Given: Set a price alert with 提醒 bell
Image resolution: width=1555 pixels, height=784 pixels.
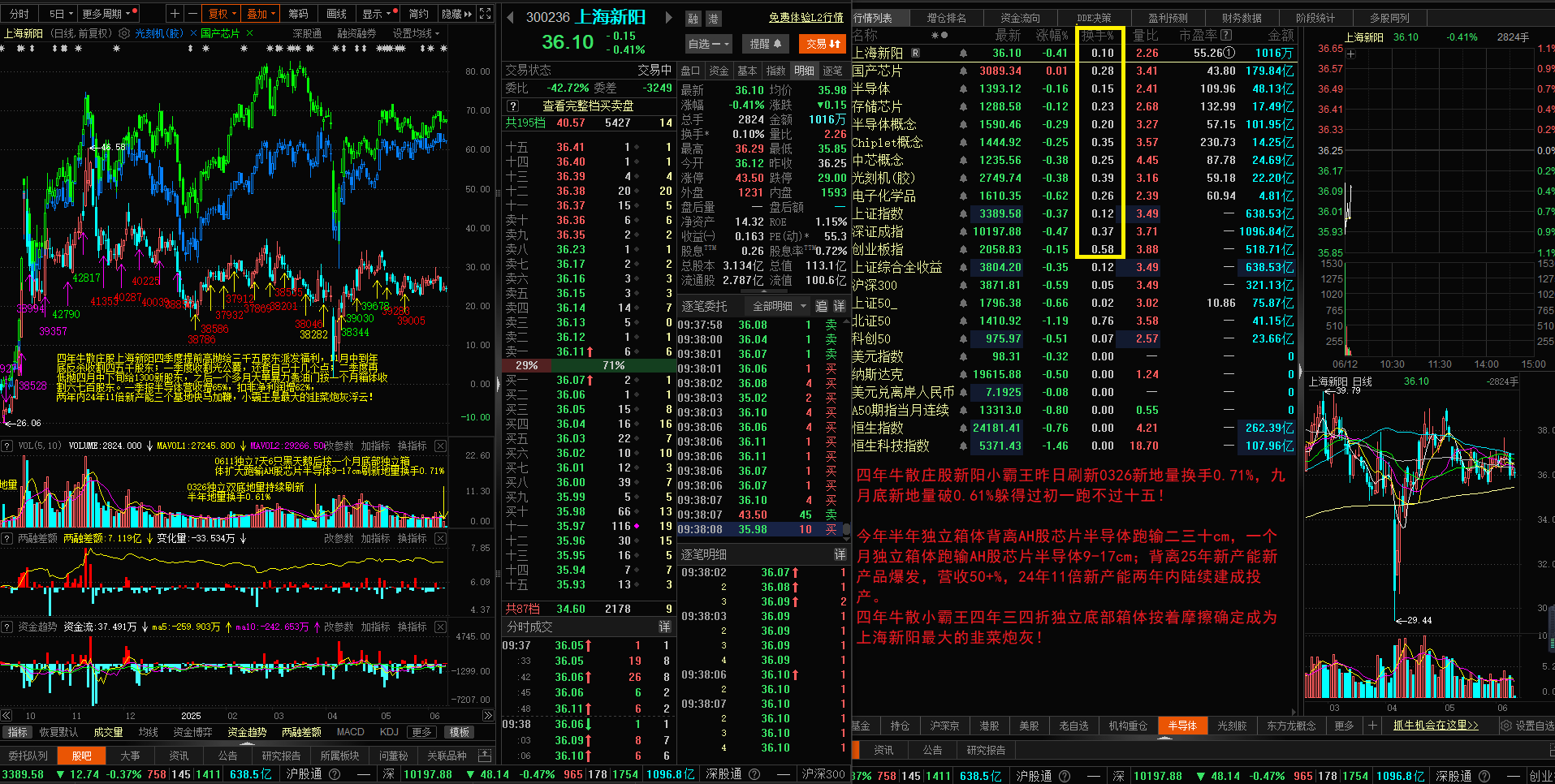Looking at the screenshot, I should [x=766, y=44].
